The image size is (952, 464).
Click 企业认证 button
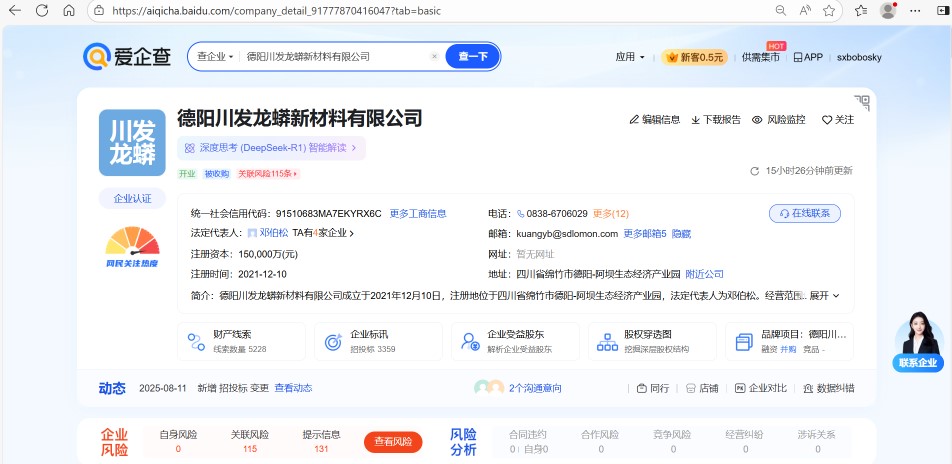132,199
